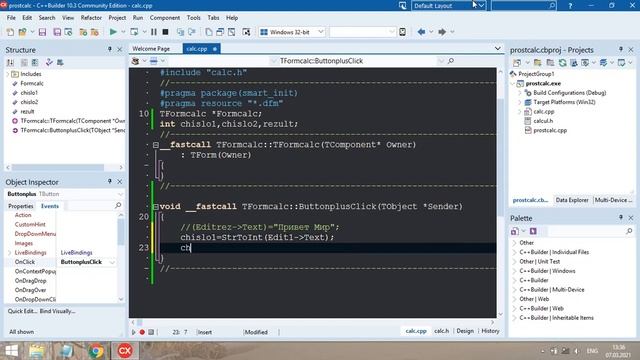Screen dimensions: 640x360
Task: Expand C++Builder | Windows palette category
Action: click(x=514, y=271)
